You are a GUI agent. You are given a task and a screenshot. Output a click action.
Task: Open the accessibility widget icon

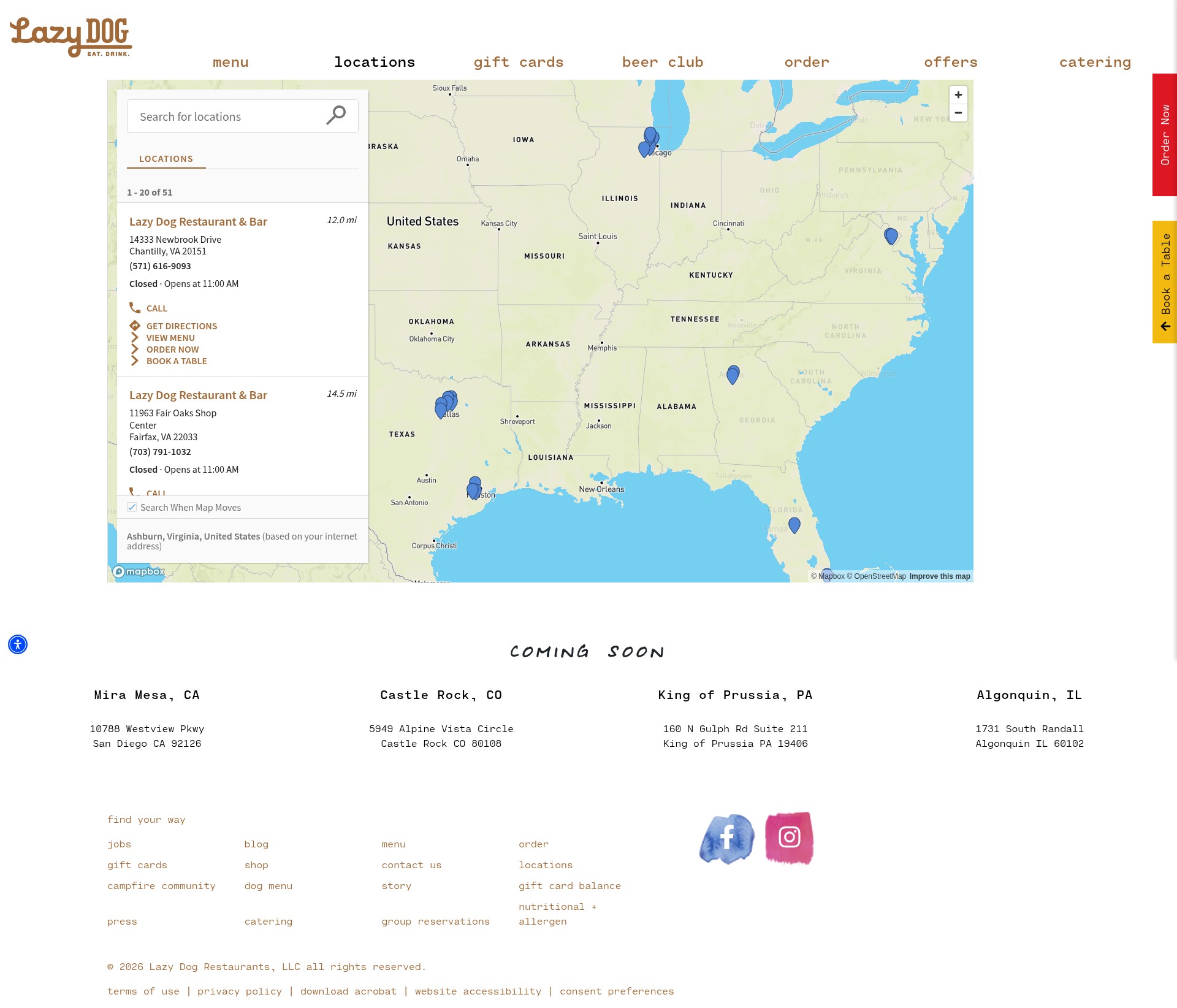[x=18, y=644]
